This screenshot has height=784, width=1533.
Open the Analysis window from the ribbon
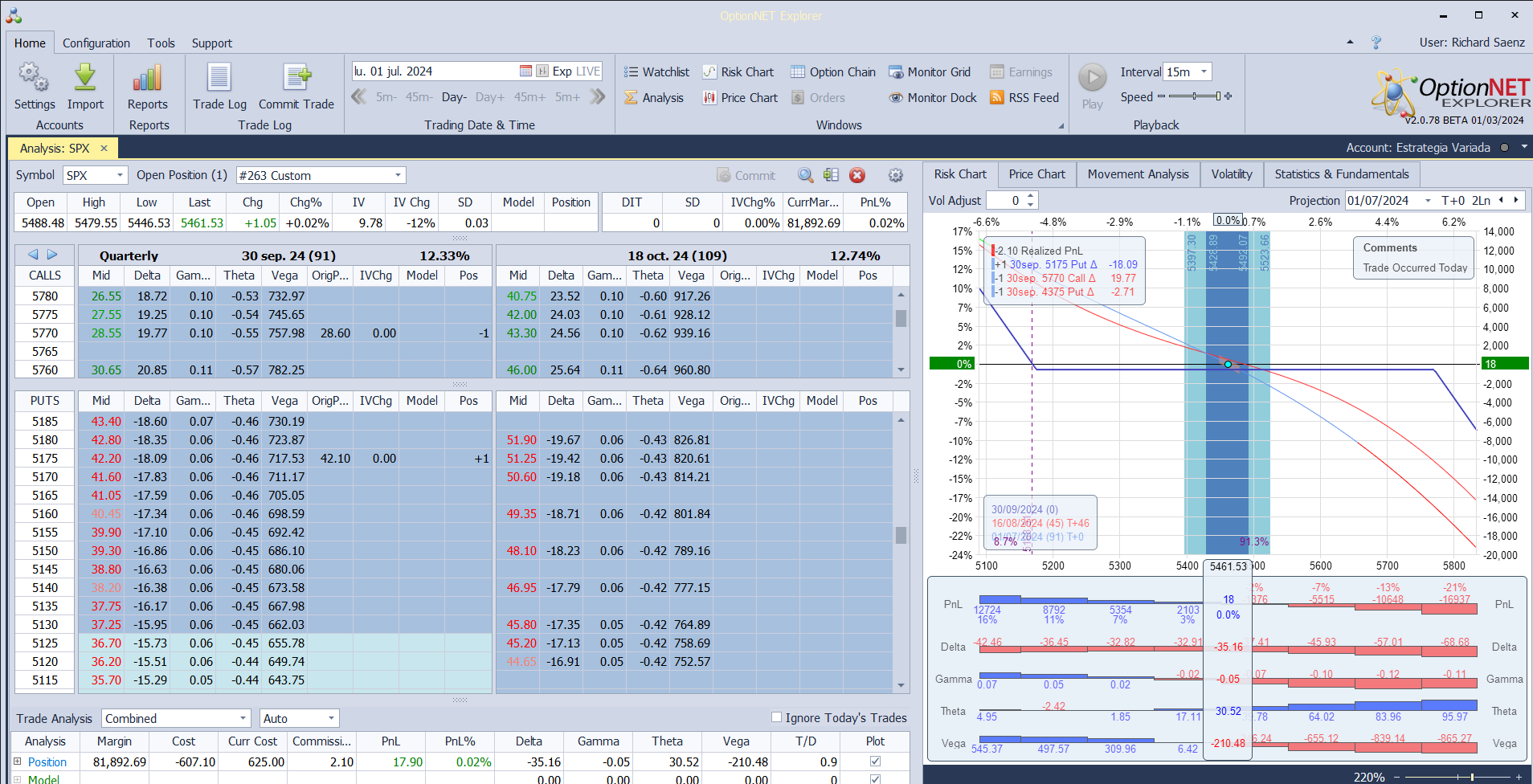point(654,98)
